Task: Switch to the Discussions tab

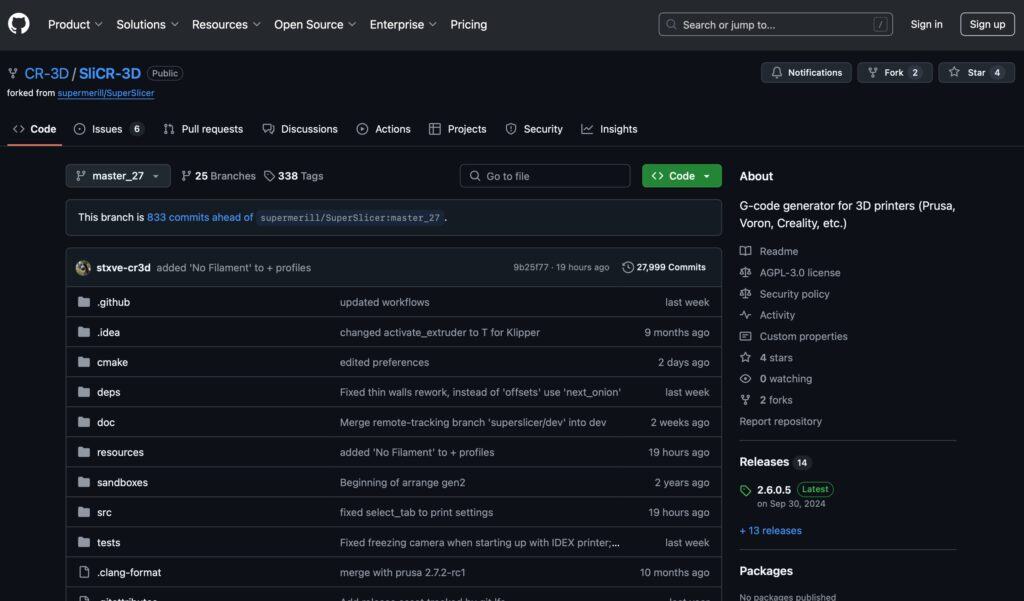Action: point(300,129)
